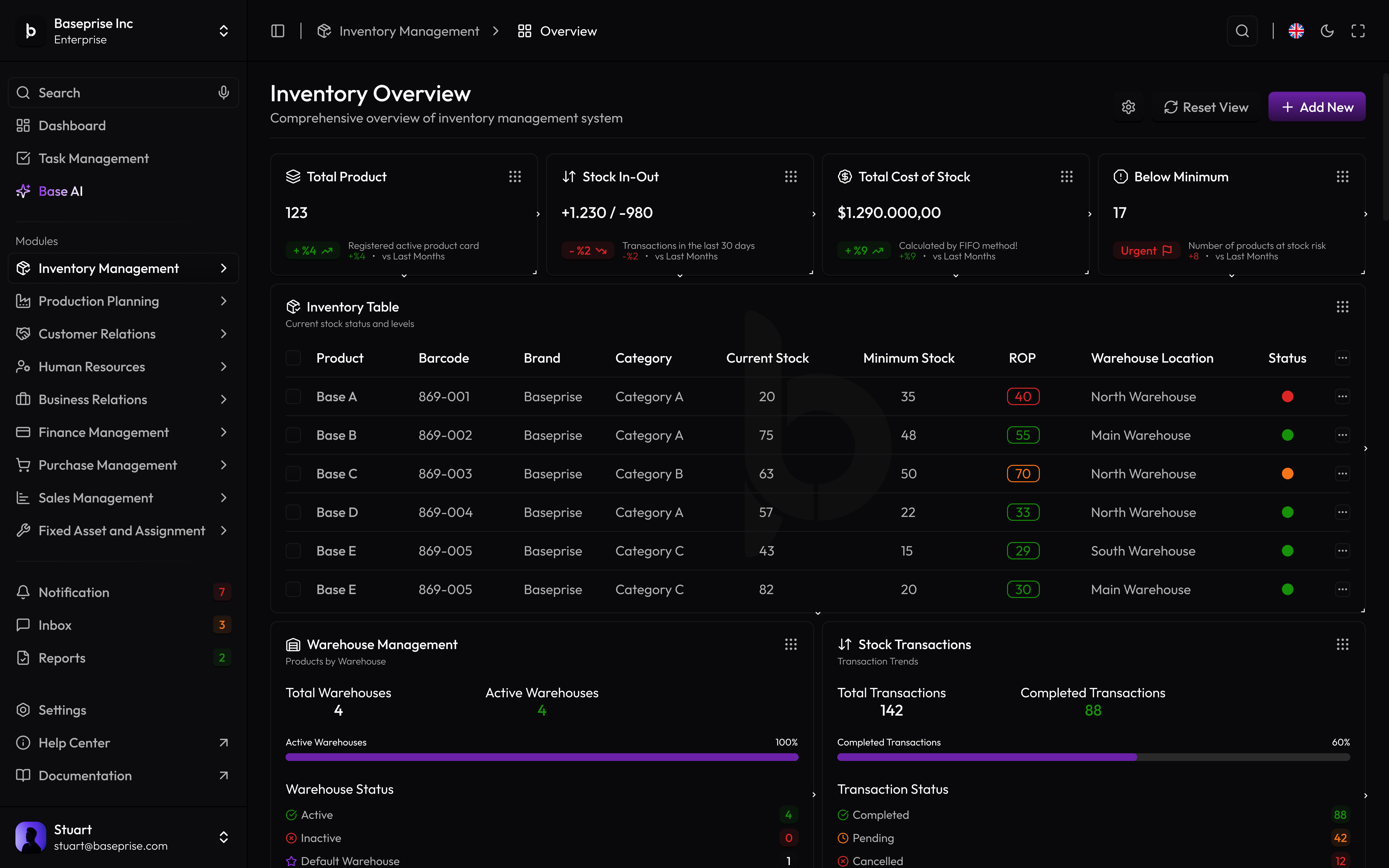
Task: Select all rows via header checkbox
Action: click(x=293, y=358)
